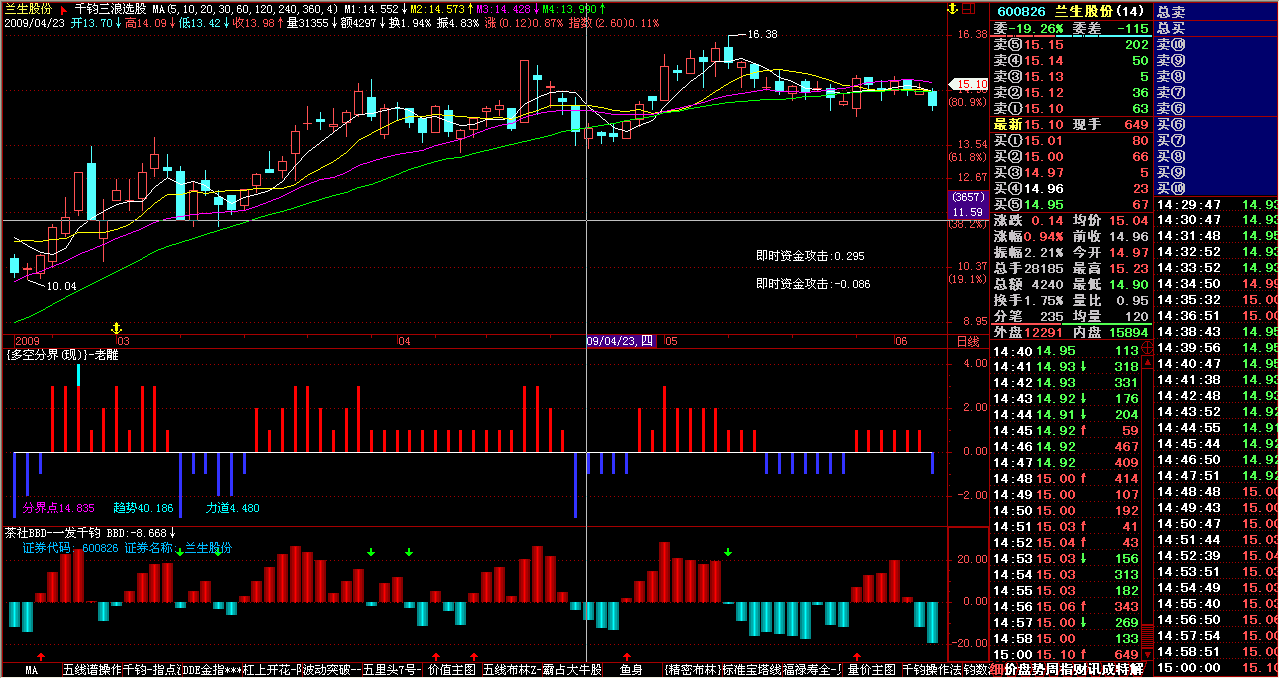Open the 五里头7号- tab

[x=393, y=669]
